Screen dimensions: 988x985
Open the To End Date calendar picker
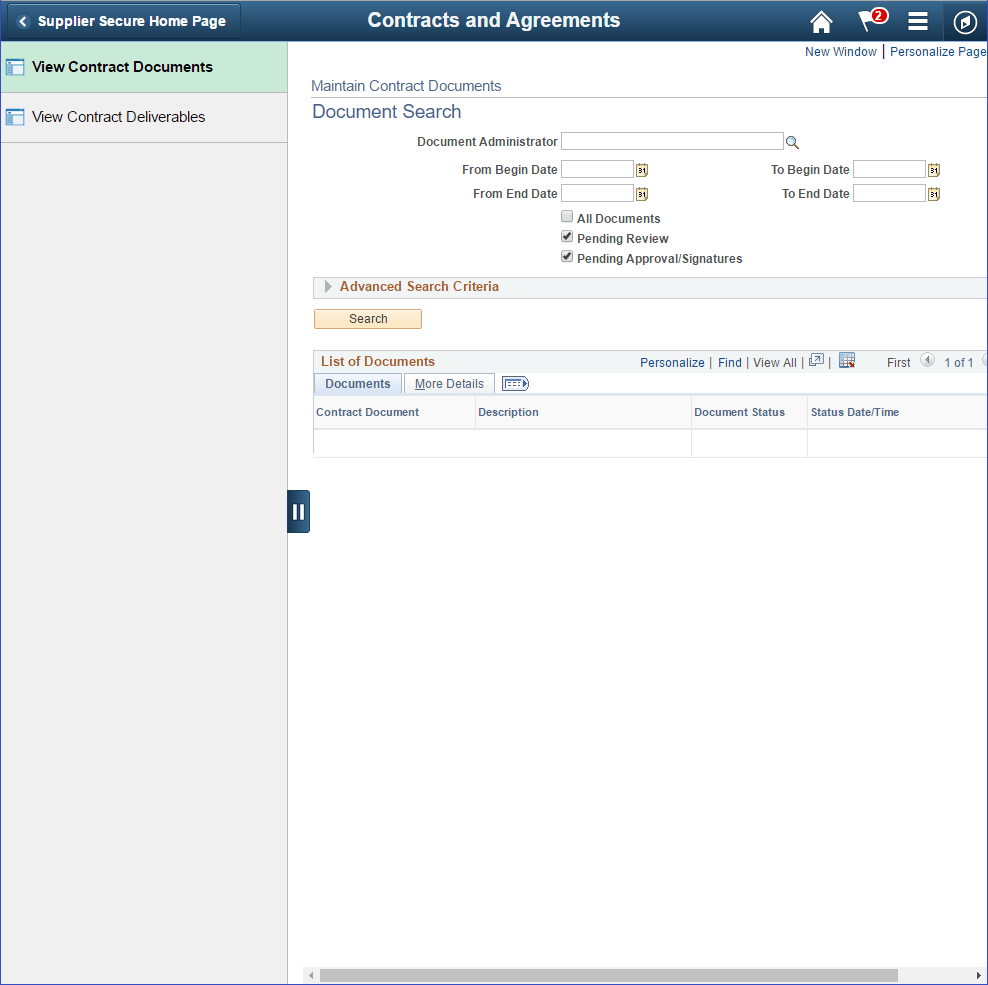[933, 192]
